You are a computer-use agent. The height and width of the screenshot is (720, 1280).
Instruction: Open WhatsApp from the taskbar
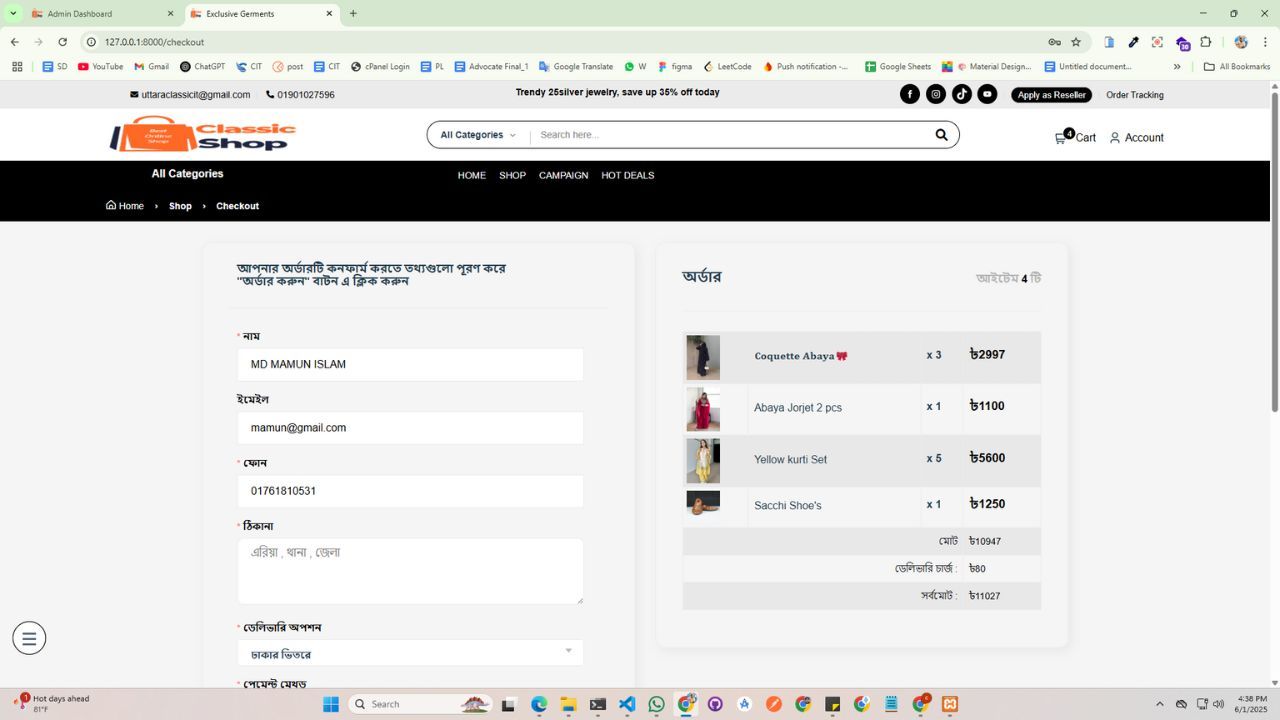point(656,704)
